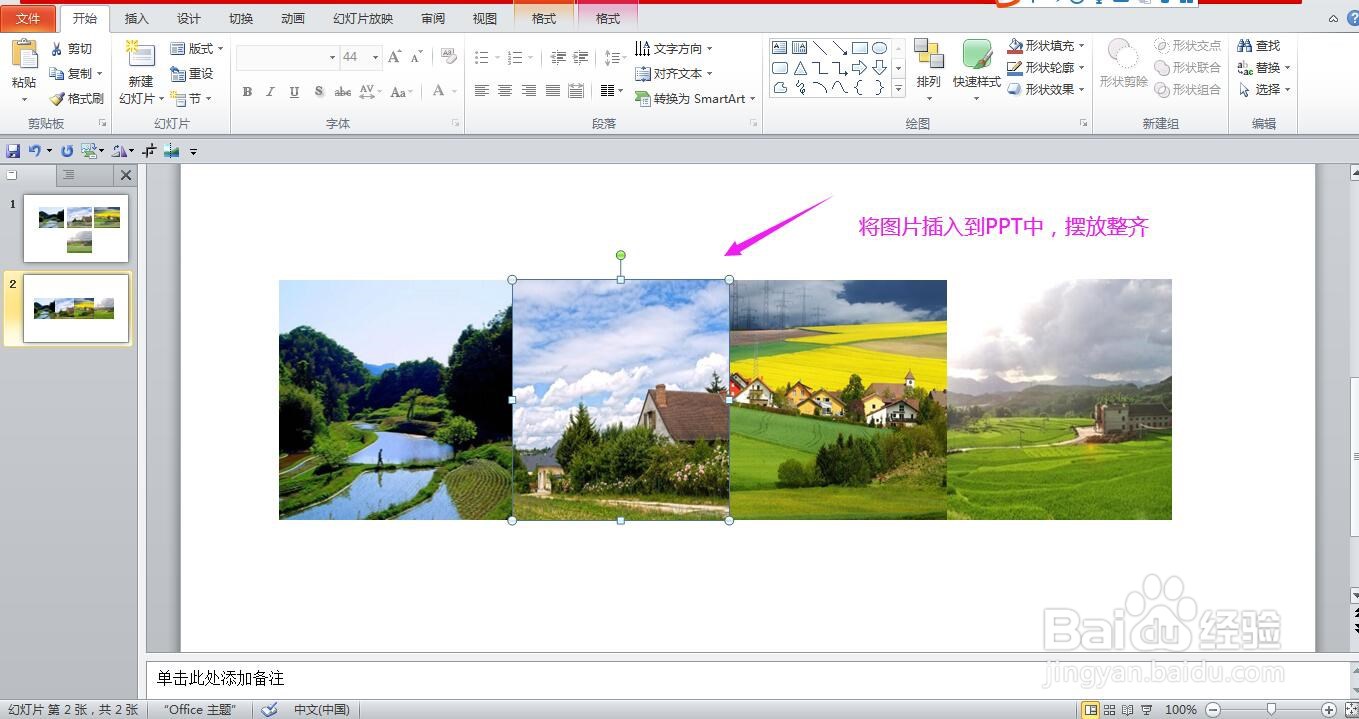This screenshot has width=1359, height=719.
Task: Click the Quick Styles (快速样式) button
Action: [977, 69]
